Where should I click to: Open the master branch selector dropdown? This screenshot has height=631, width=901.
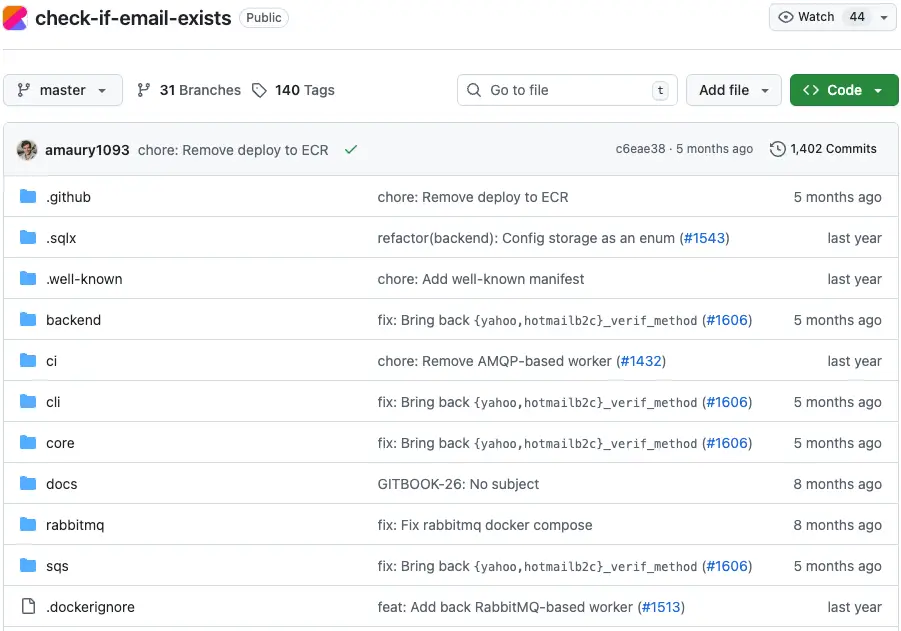click(x=63, y=90)
